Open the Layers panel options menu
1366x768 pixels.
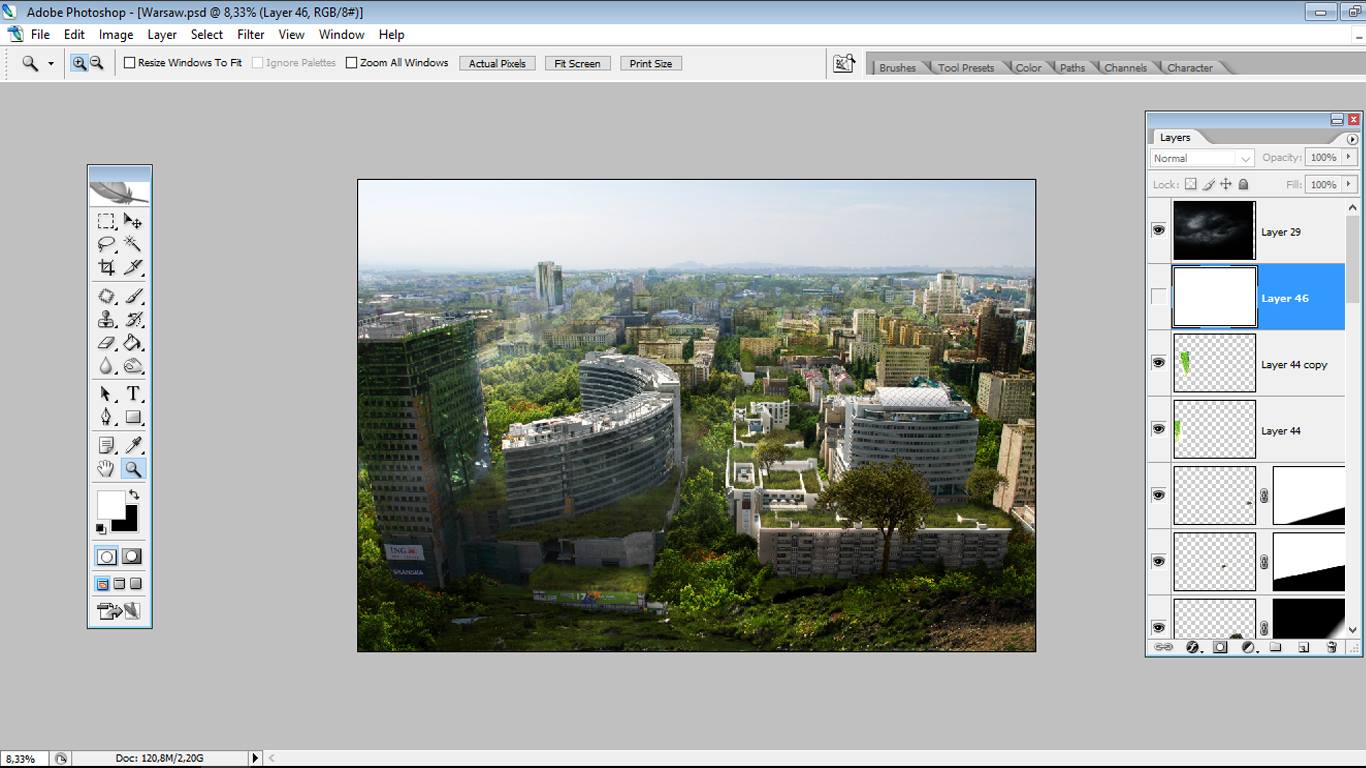click(x=1352, y=139)
